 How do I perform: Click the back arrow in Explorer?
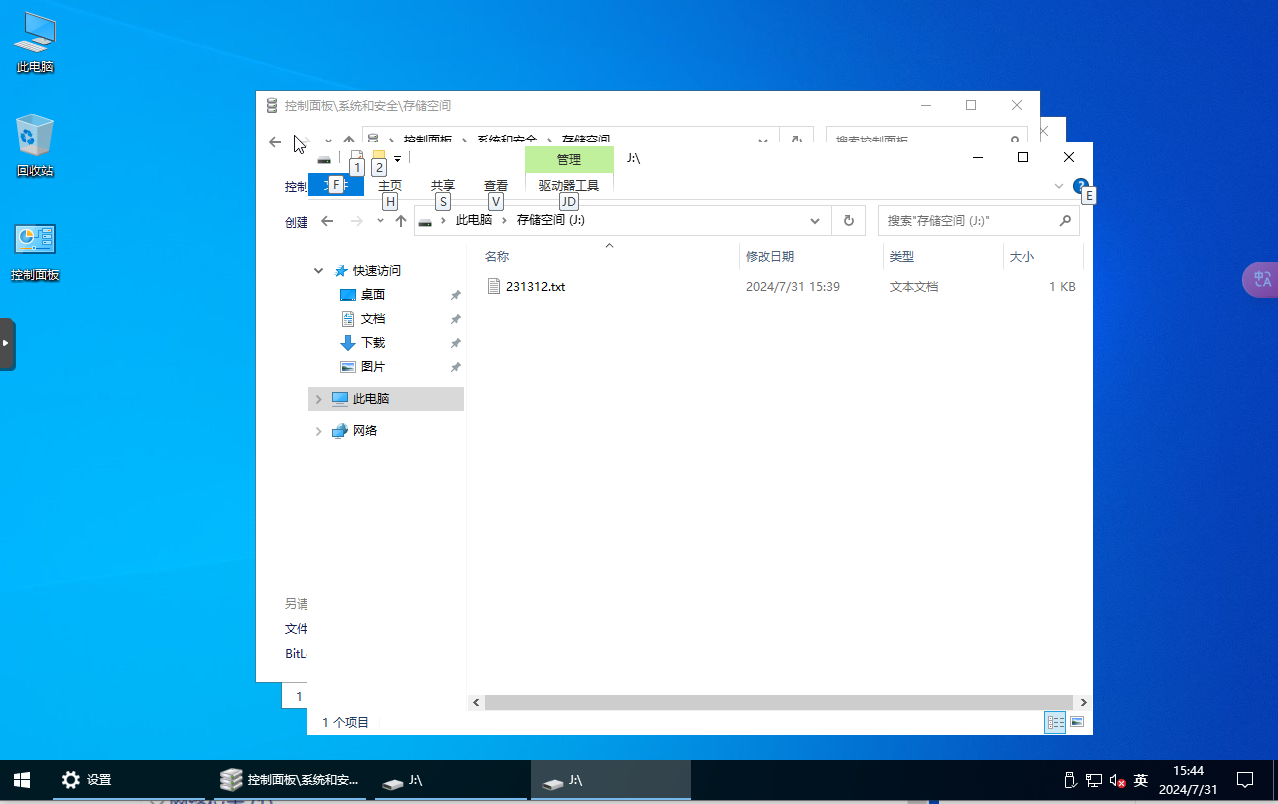327,221
